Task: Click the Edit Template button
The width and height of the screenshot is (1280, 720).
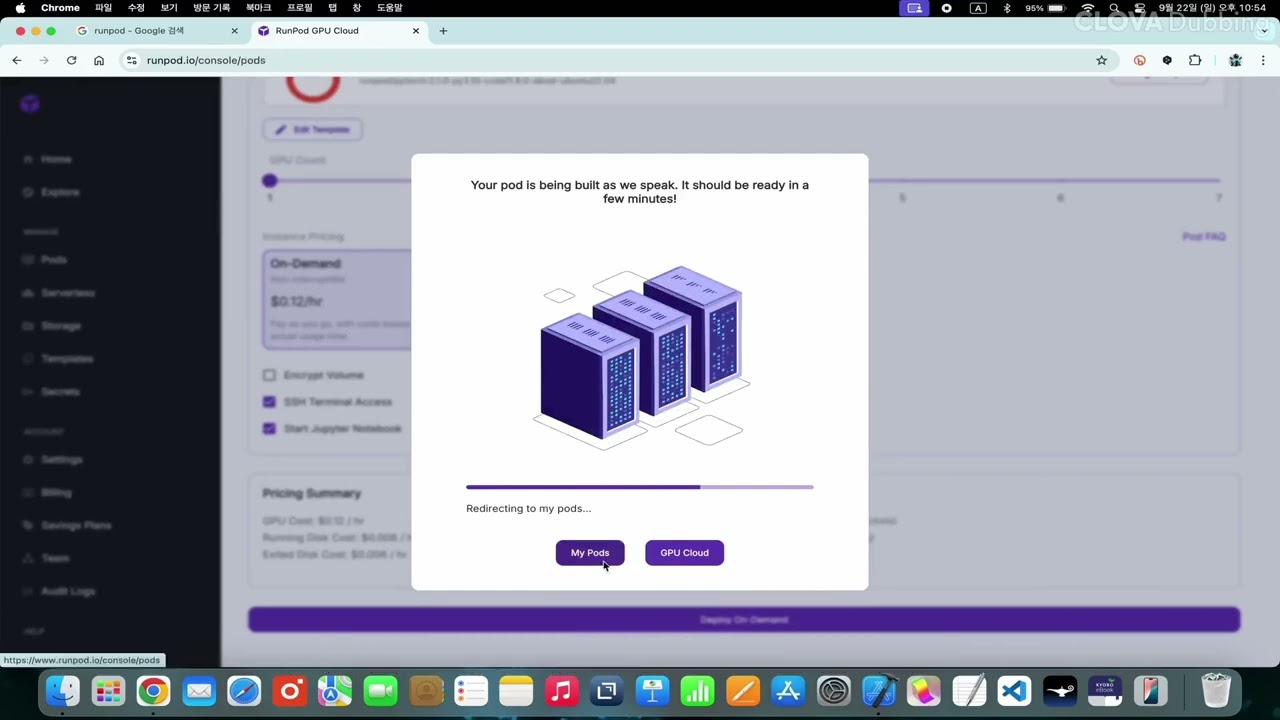Action: coord(313,130)
